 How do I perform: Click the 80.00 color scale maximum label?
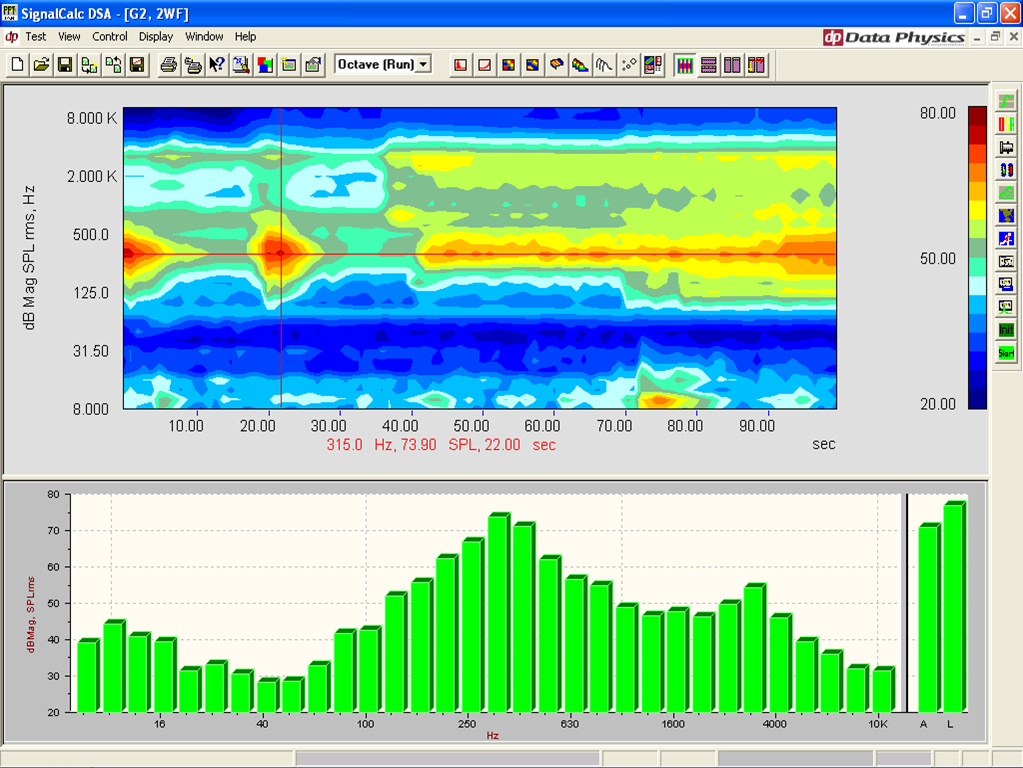(x=938, y=113)
